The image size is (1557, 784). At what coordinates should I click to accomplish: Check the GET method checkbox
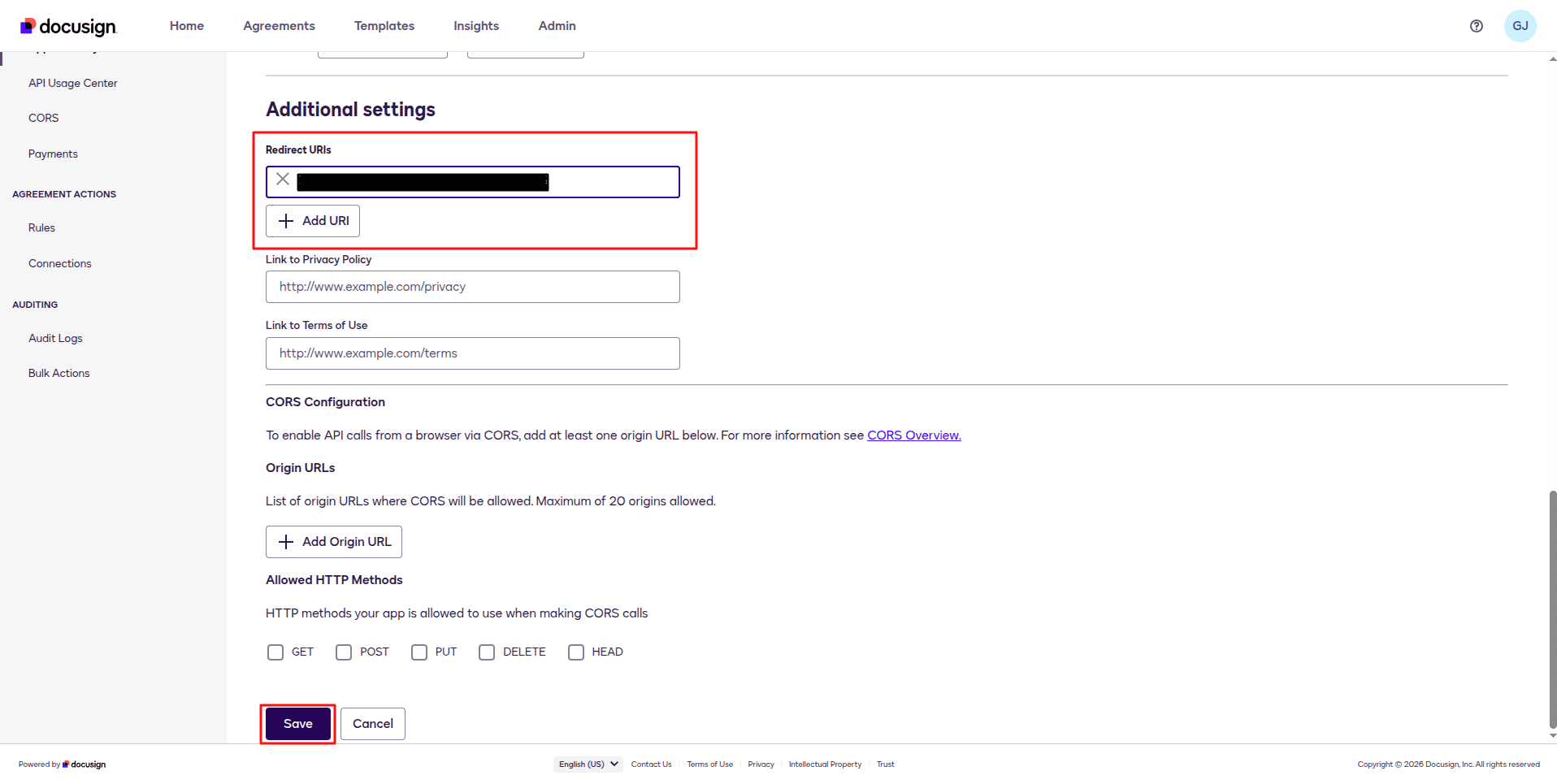(275, 652)
